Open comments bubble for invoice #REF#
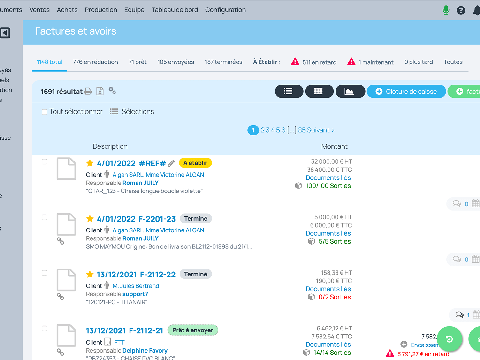This screenshot has width=480, height=360. [x=456, y=203]
